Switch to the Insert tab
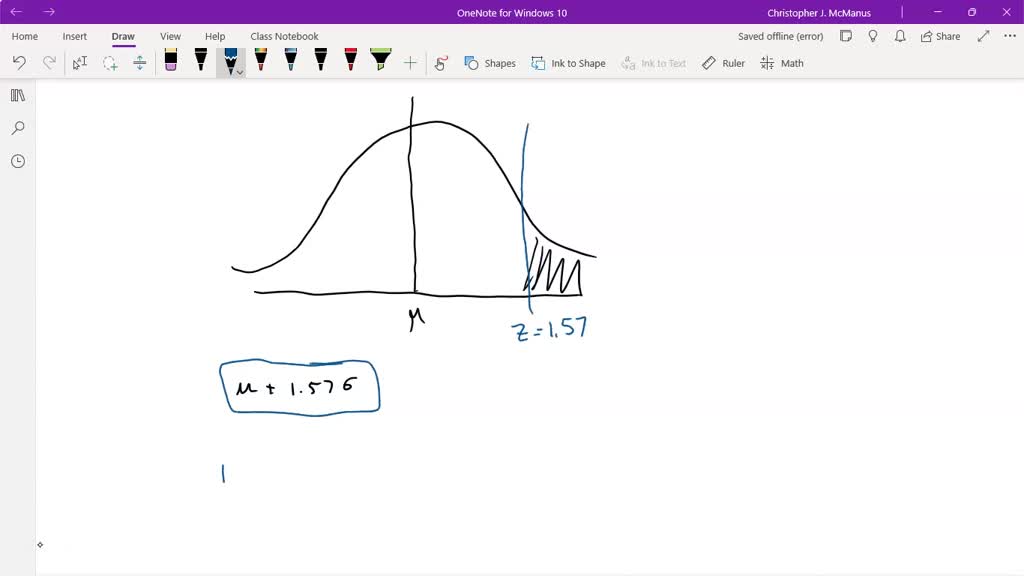1024x576 pixels. click(x=74, y=36)
